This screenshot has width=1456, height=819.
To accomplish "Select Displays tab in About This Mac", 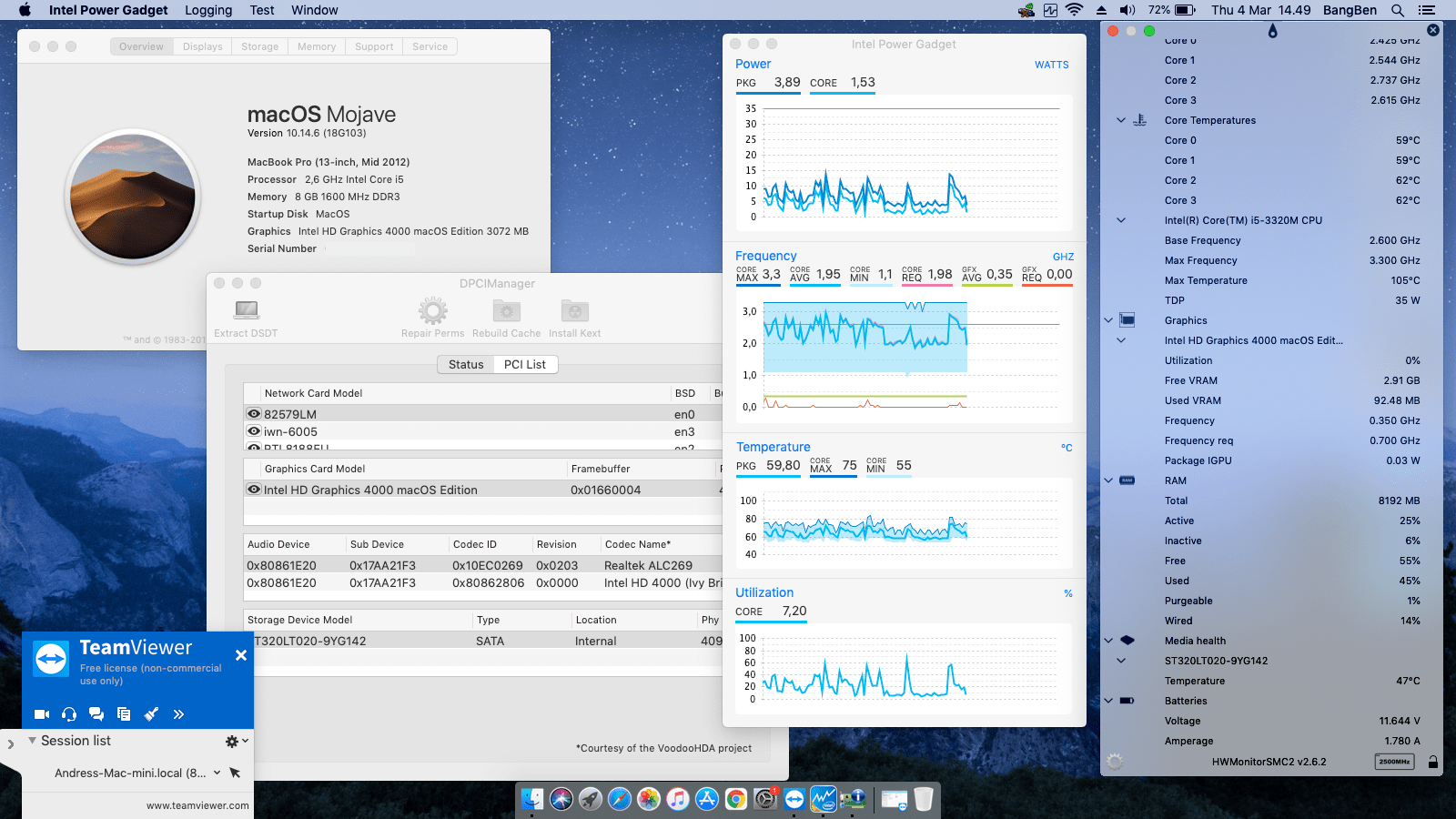I will click(x=202, y=46).
